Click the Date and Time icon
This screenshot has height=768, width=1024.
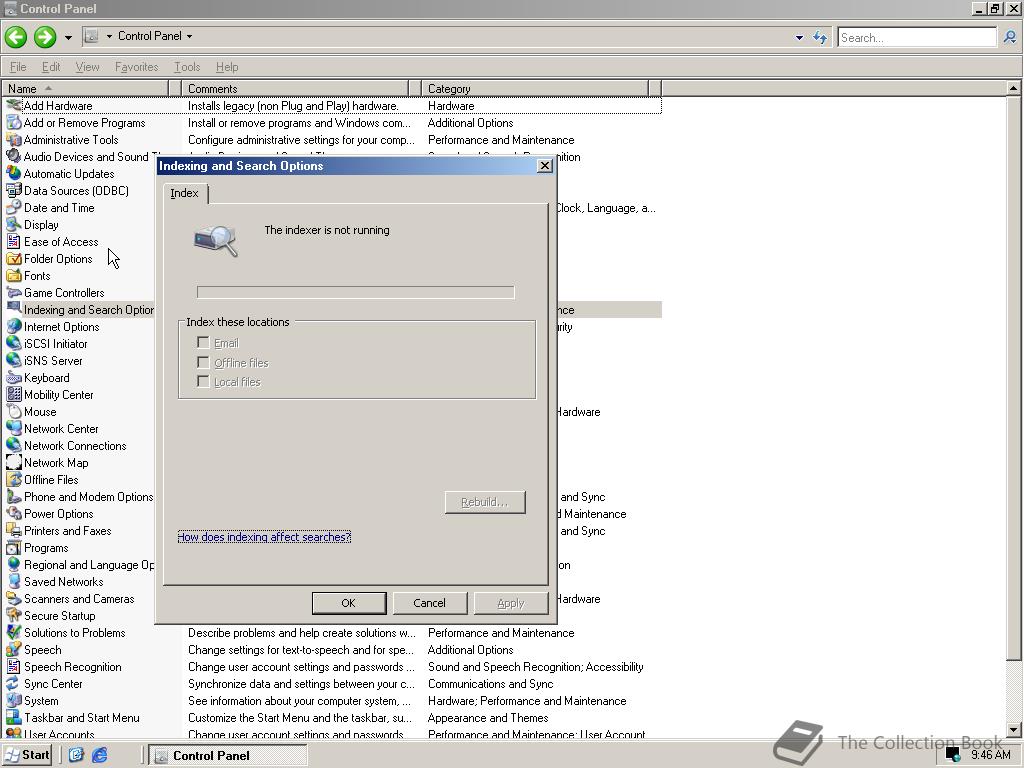pyautogui.click(x=13, y=207)
